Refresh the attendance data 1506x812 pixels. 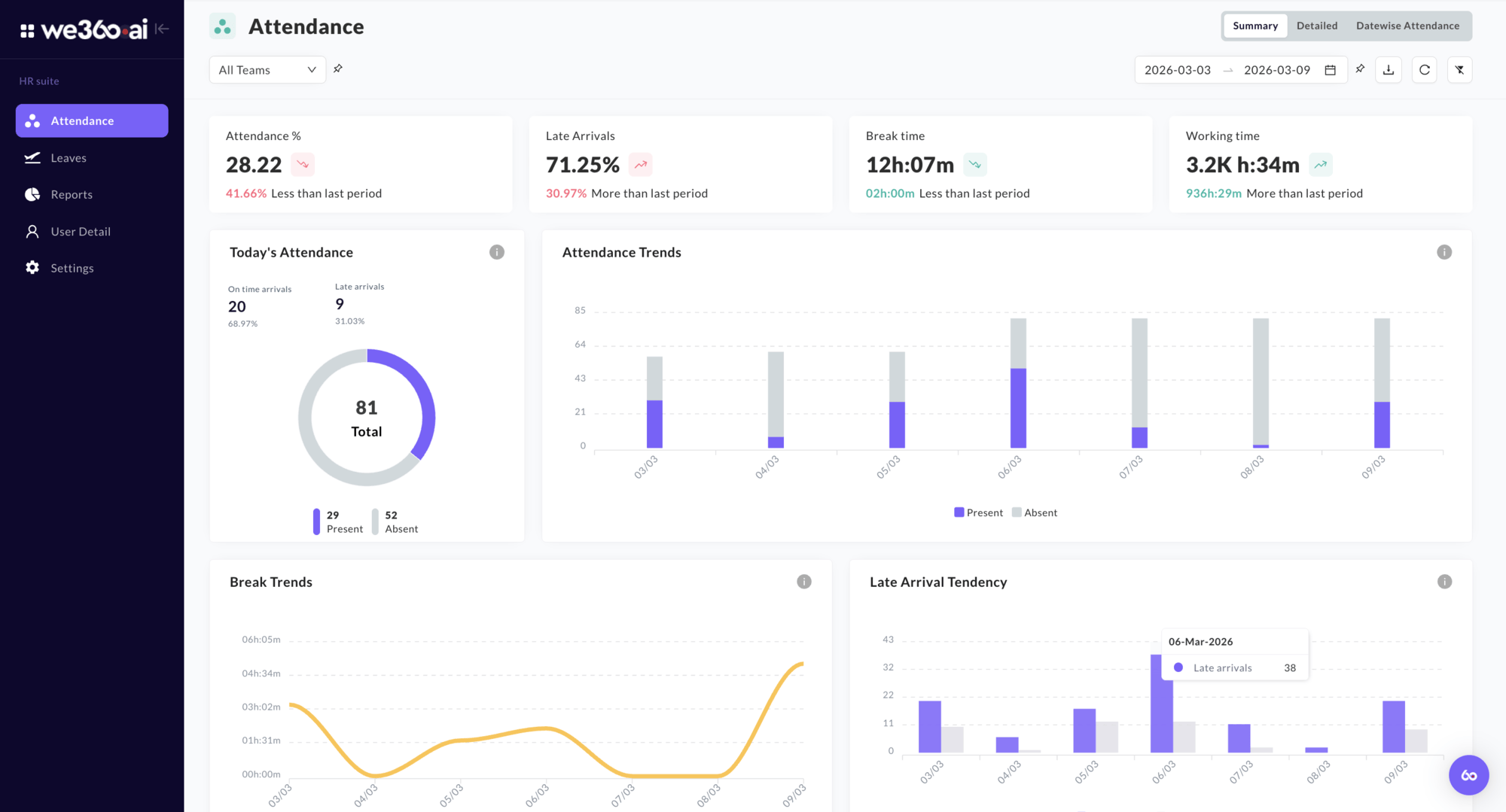(x=1425, y=70)
